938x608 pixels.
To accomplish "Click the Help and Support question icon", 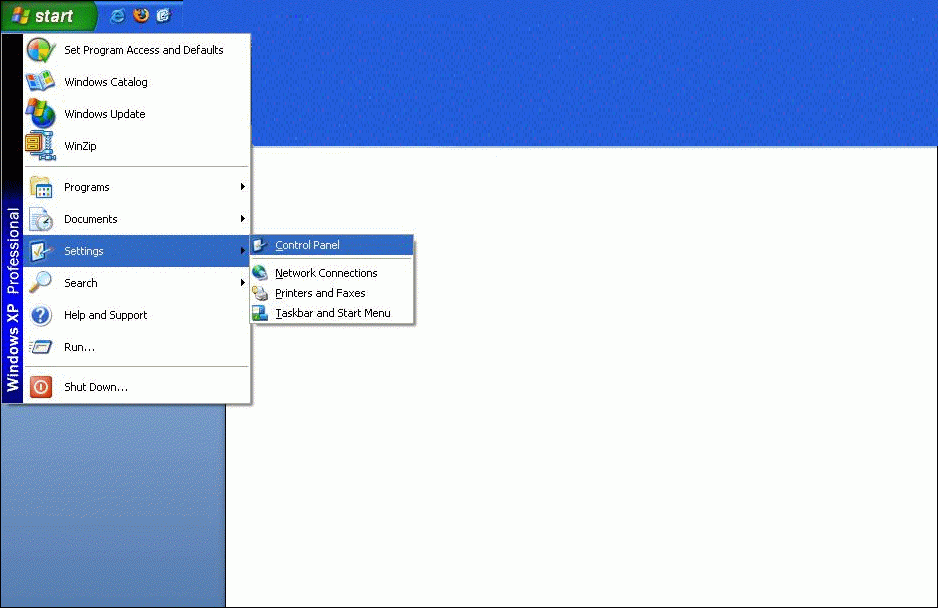I will 41,315.
